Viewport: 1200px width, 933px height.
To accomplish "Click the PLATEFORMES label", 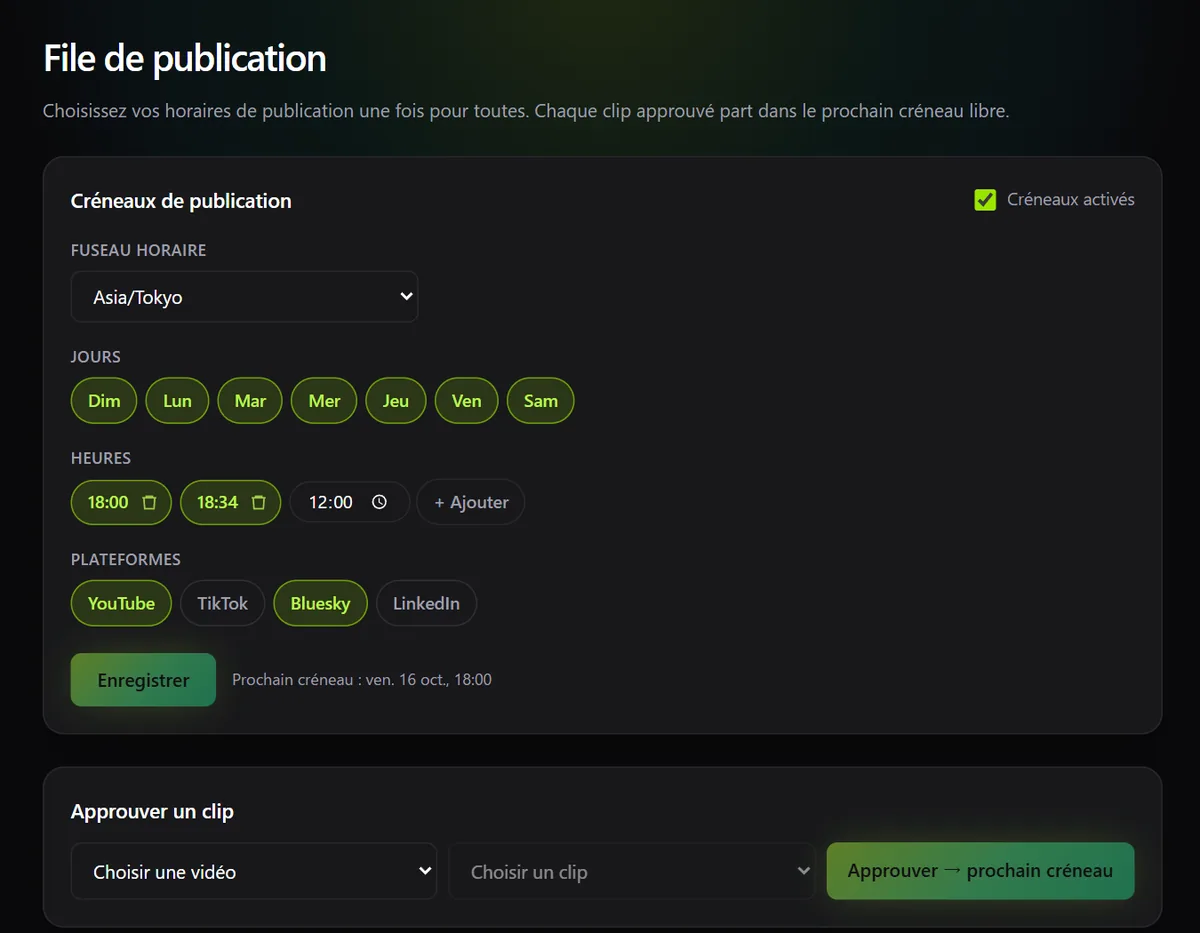I will [126, 559].
